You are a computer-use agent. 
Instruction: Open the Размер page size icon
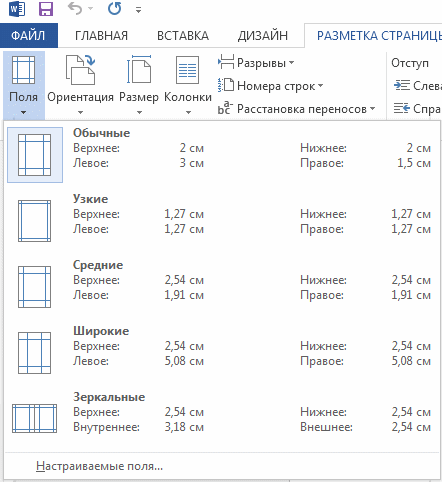tap(139, 70)
